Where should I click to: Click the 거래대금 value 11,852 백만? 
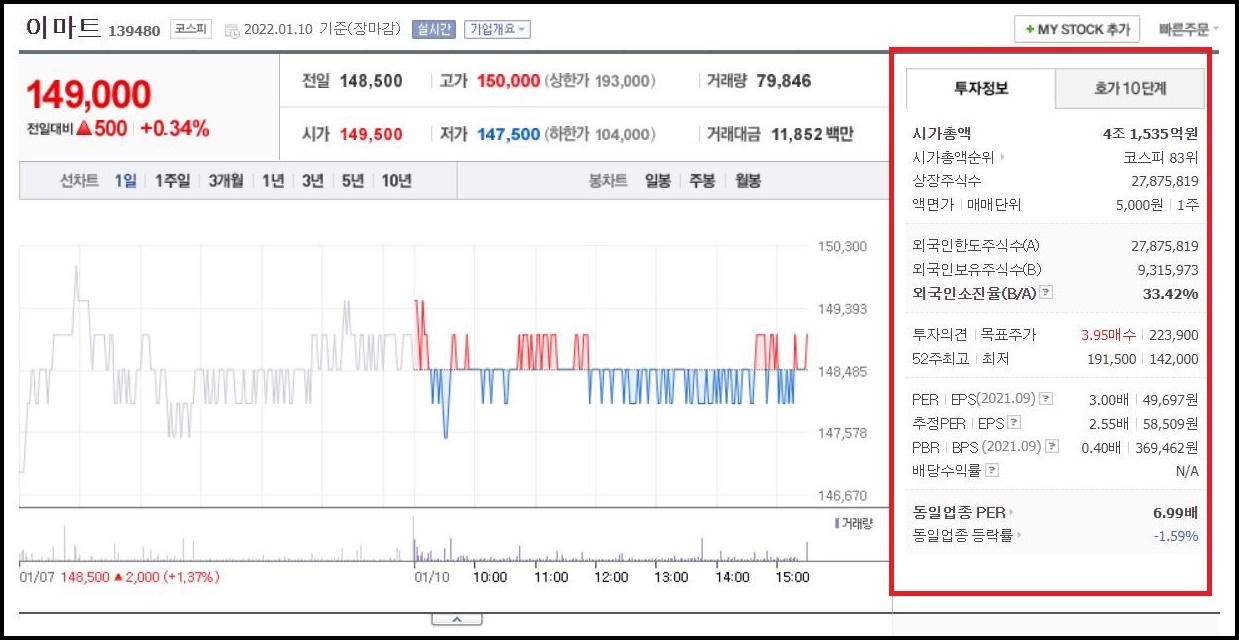813,134
